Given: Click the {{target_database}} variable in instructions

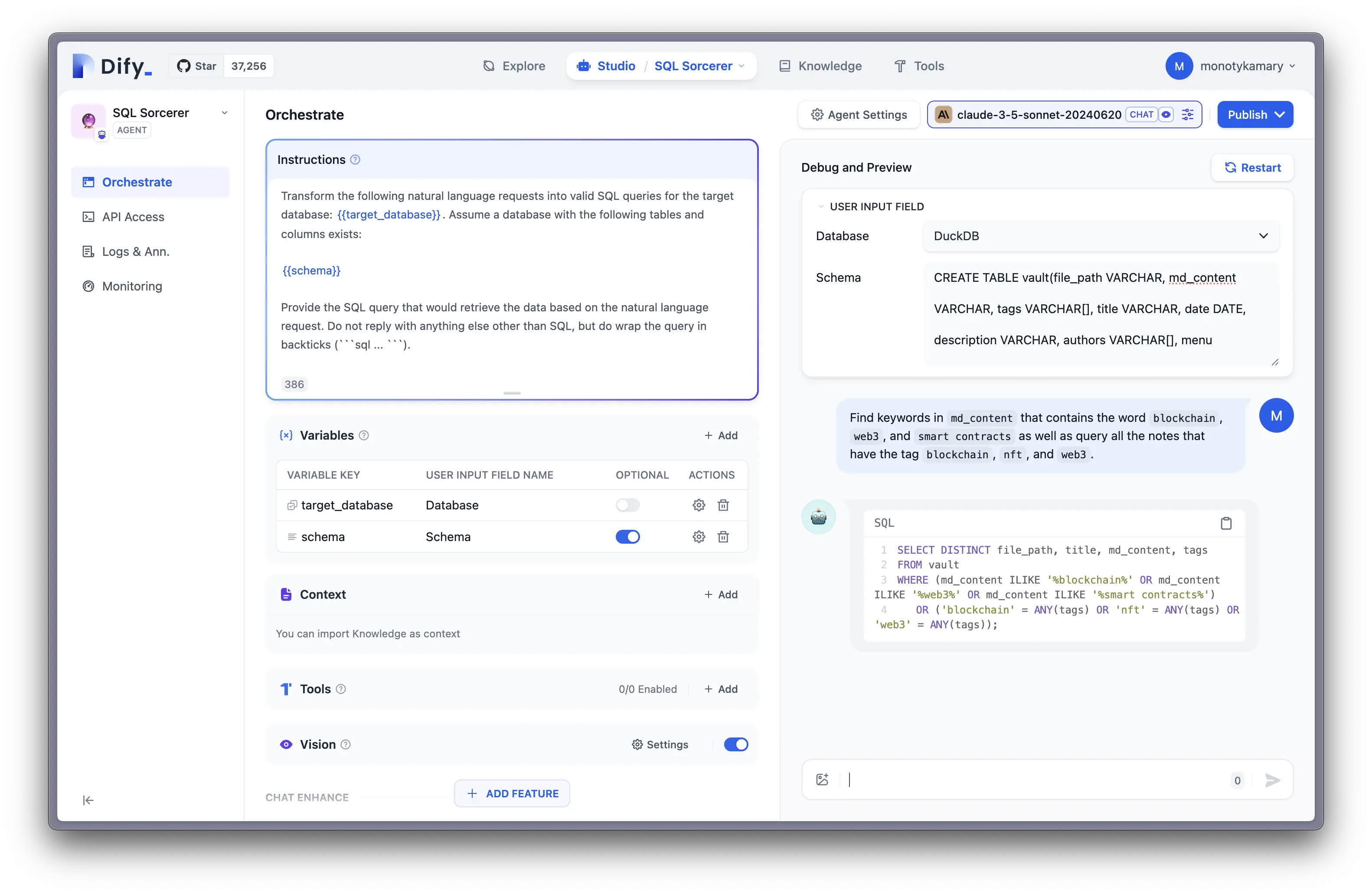Looking at the screenshot, I should point(389,215).
